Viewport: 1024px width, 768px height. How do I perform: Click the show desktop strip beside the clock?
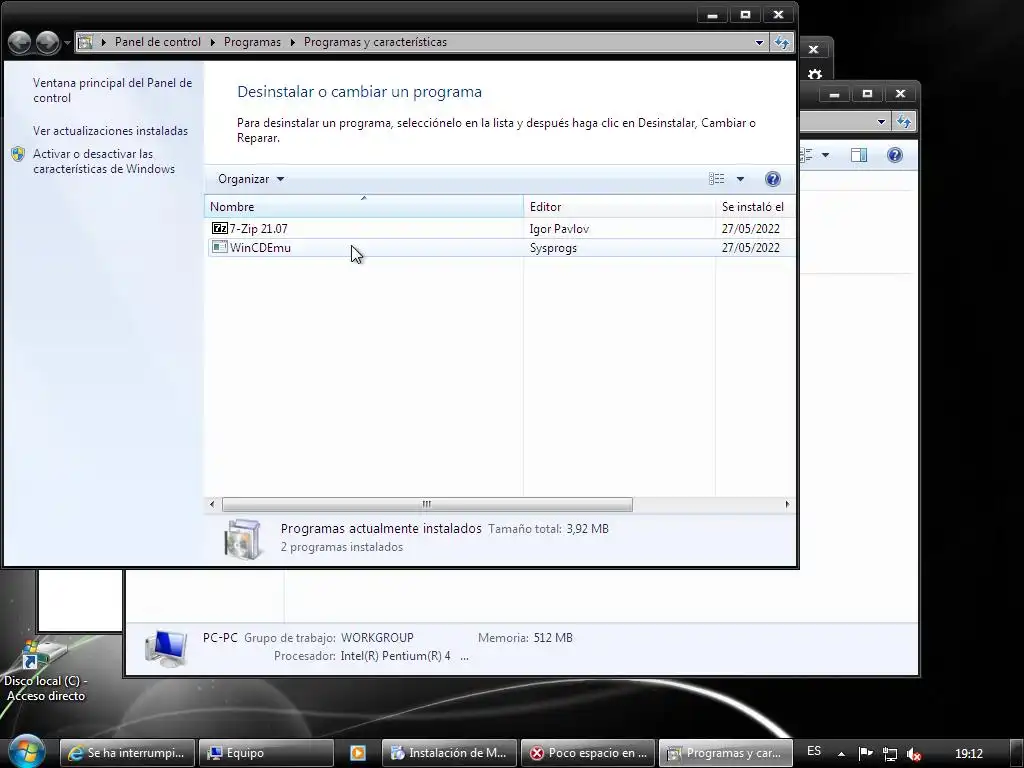click(1017, 754)
